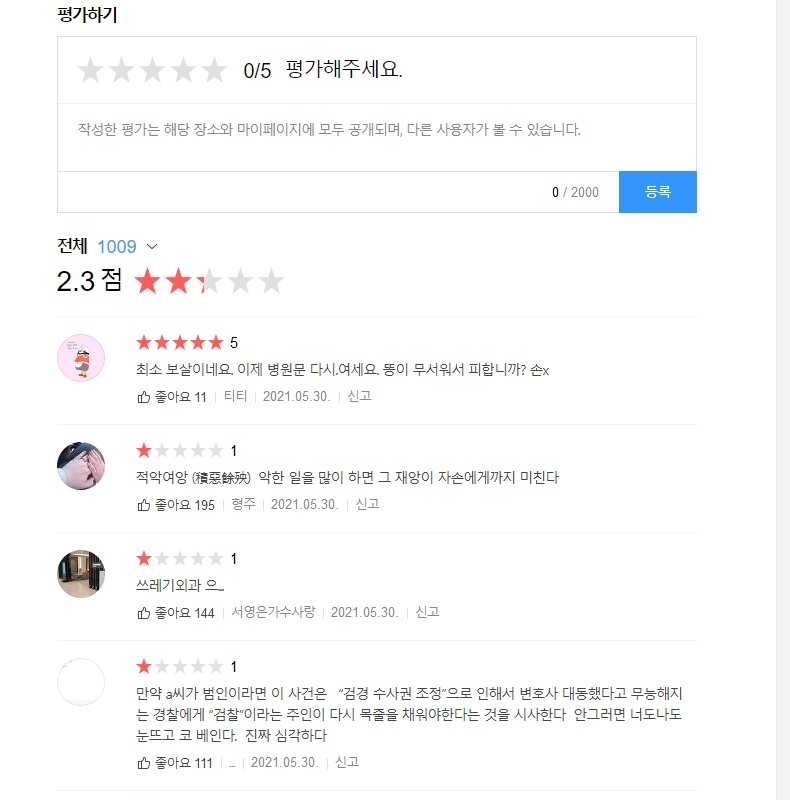Open the avatar of reviewer 형주
Image resolution: width=790 pixels, height=800 pixels.
(x=81, y=466)
